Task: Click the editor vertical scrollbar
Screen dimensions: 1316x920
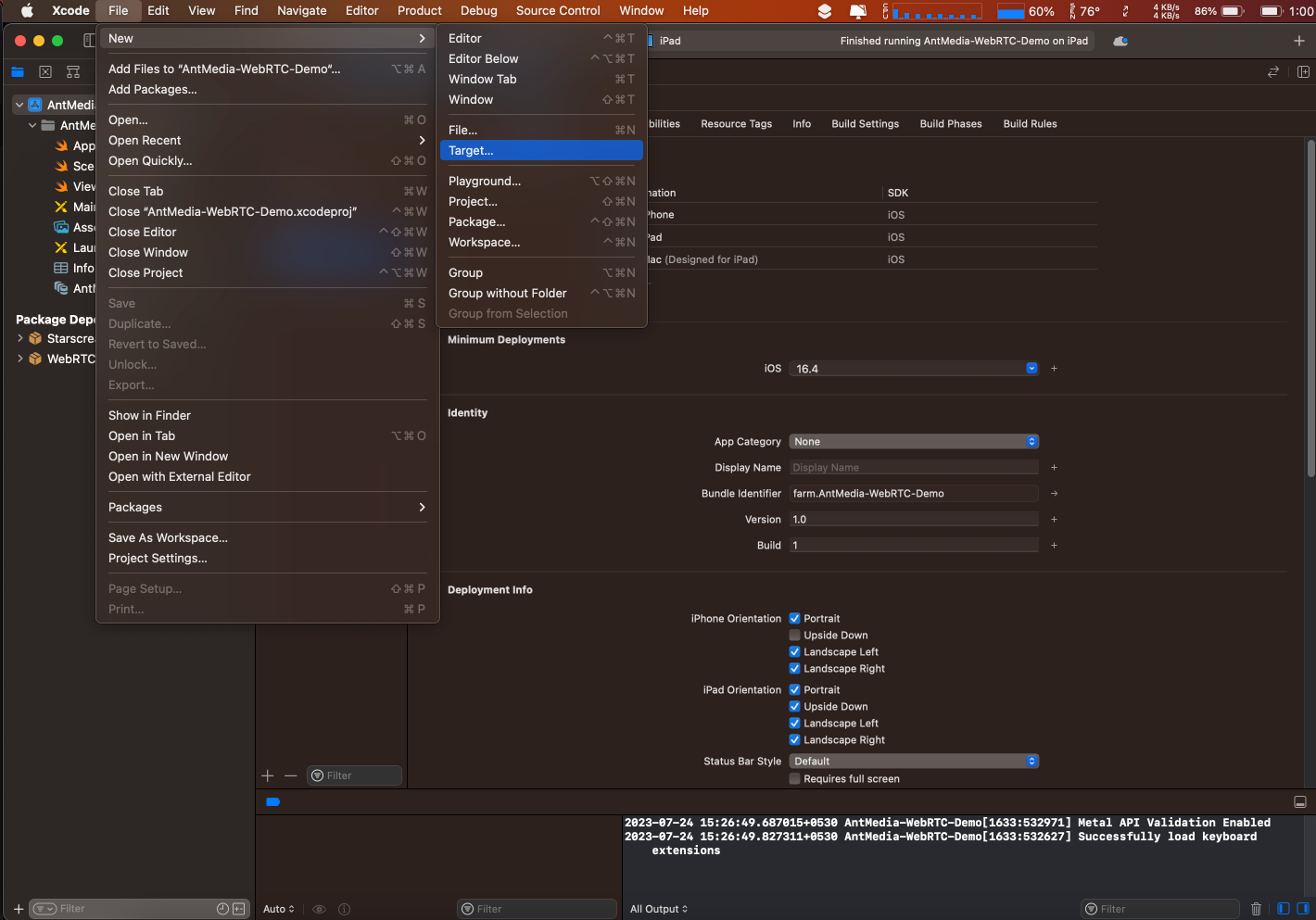Action: [1310, 308]
